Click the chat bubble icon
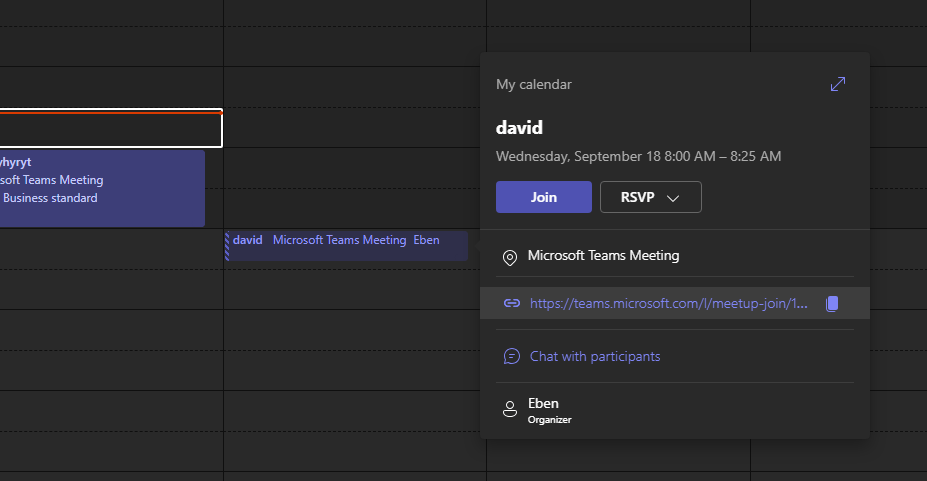Viewport: 927px width, 481px height. coord(512,356)
